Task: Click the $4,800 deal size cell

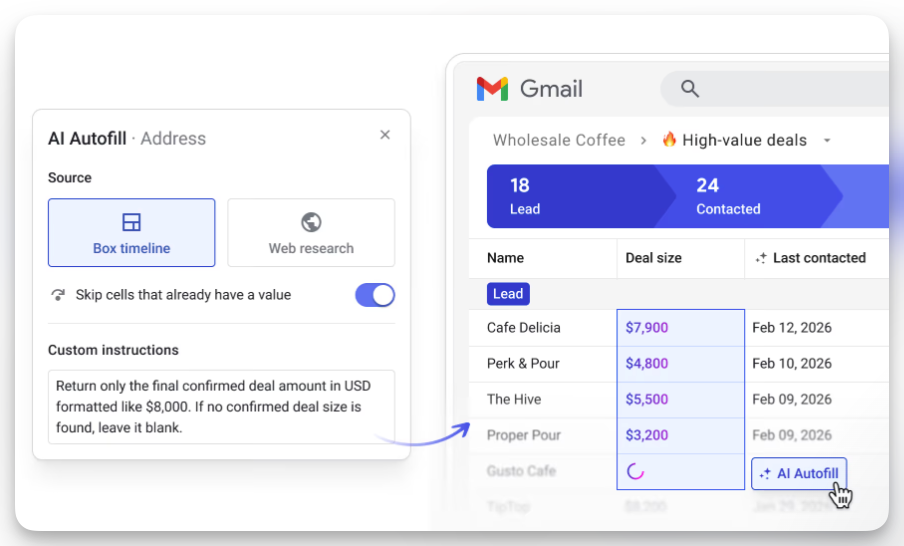Action: coord(647,364)
